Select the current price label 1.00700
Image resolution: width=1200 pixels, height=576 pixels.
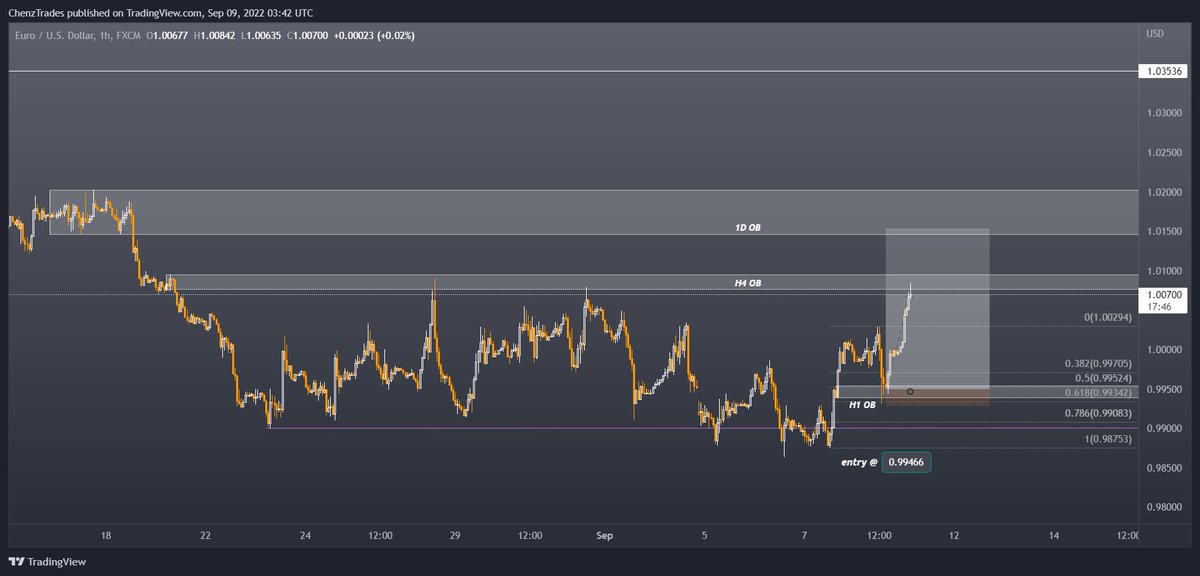[x=1165, y=295]
